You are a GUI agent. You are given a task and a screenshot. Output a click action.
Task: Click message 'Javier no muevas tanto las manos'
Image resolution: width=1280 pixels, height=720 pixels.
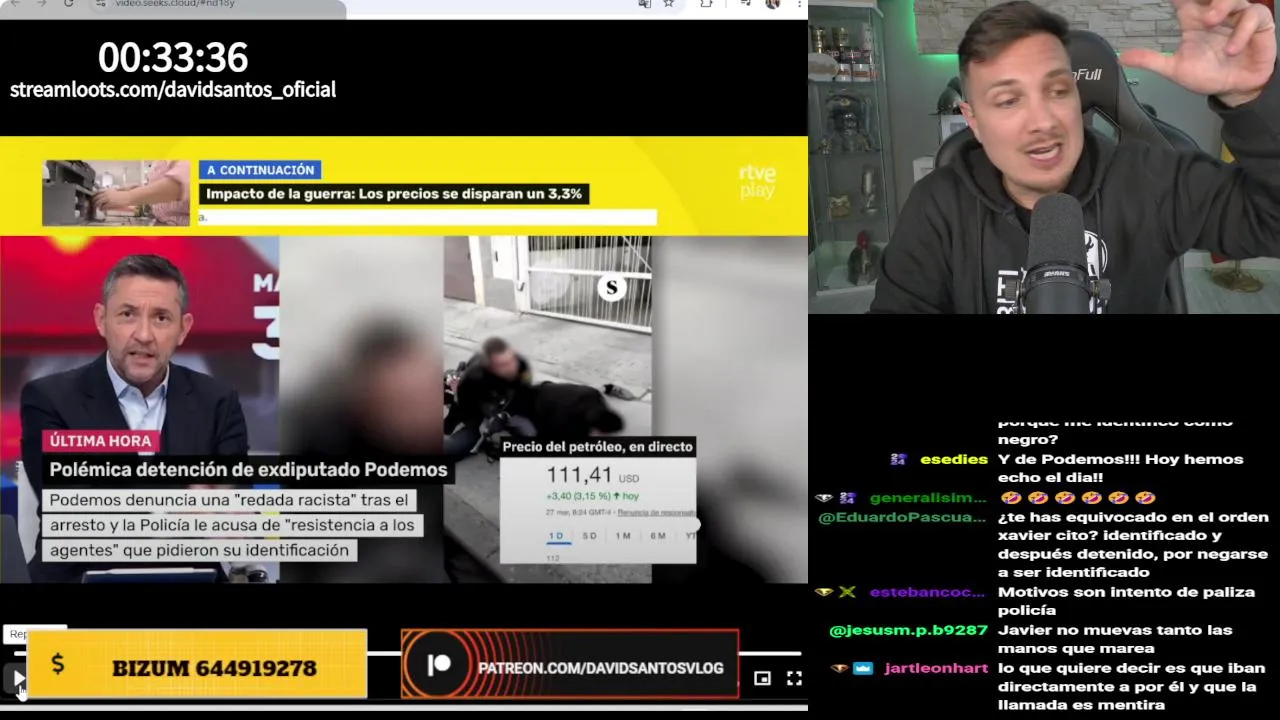tap(1115, 639)
